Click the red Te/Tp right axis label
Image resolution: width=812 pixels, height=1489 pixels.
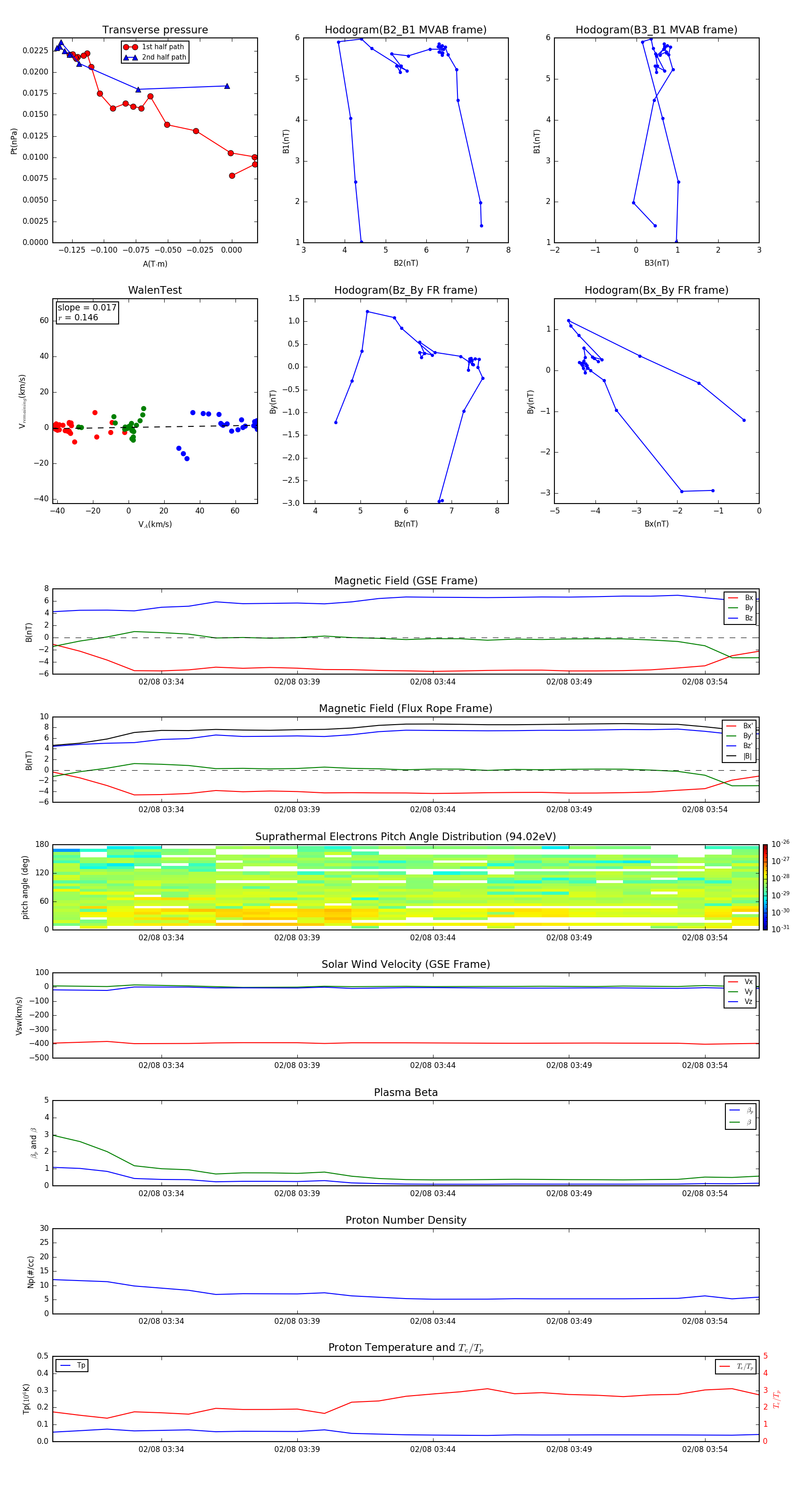(777, 1399)
